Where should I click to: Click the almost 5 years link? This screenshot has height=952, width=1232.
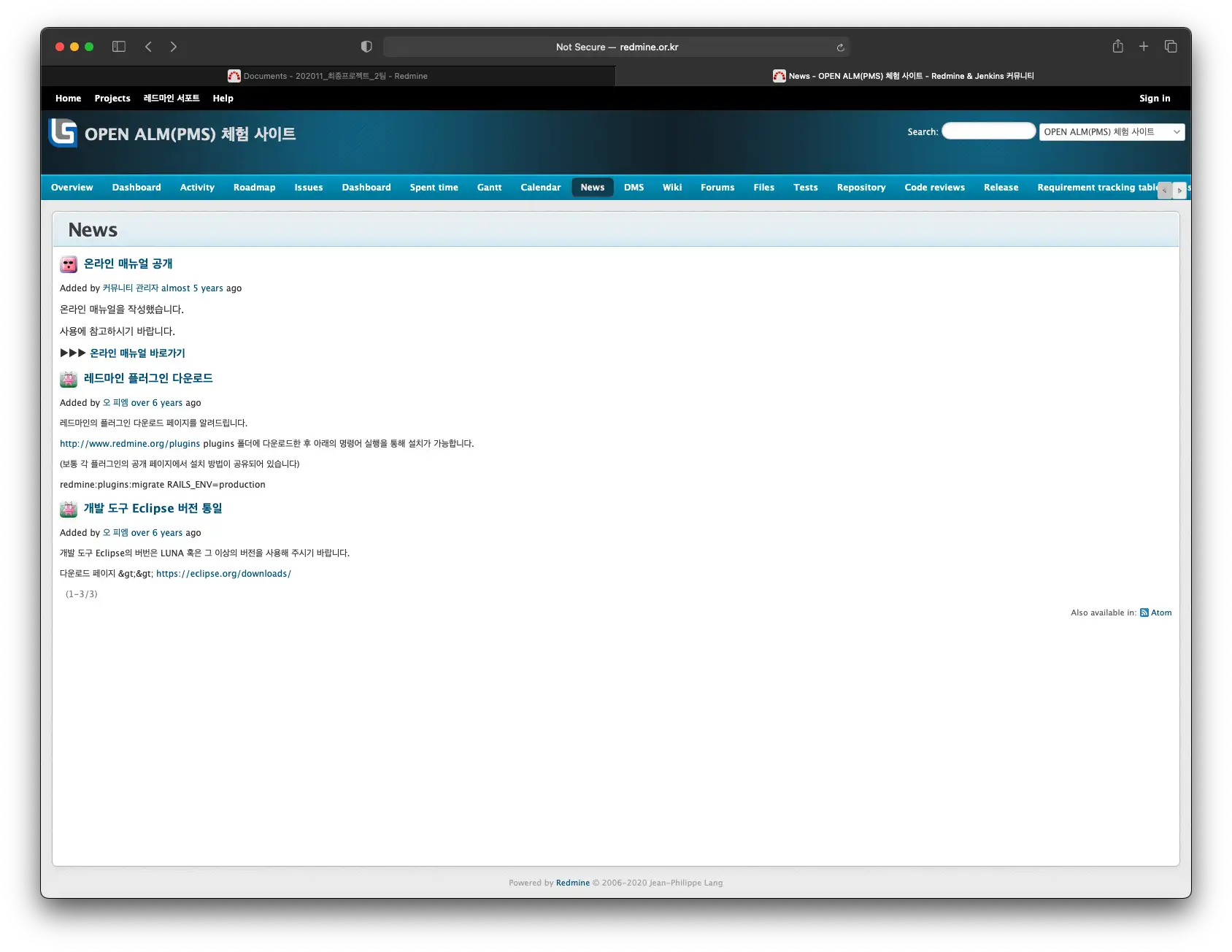point(192,288)
